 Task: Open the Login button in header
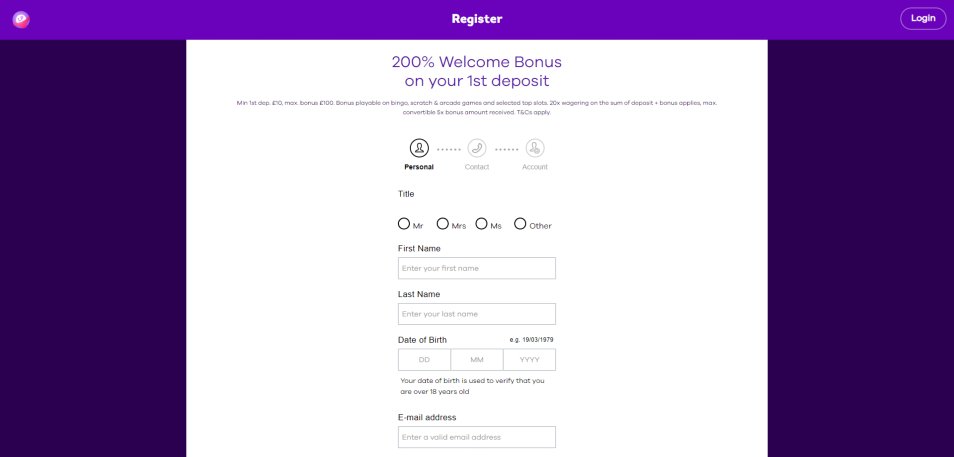pyautogui.click(x=923, y=18)
